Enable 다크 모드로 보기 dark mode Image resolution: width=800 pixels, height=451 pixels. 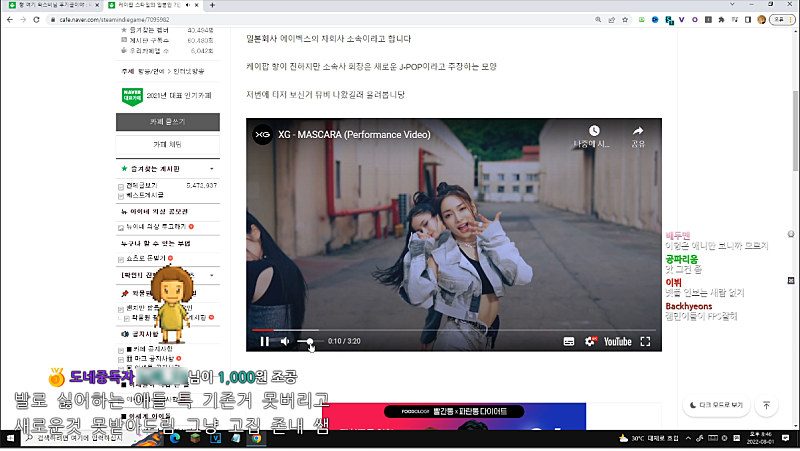click(x=716, y=405)
